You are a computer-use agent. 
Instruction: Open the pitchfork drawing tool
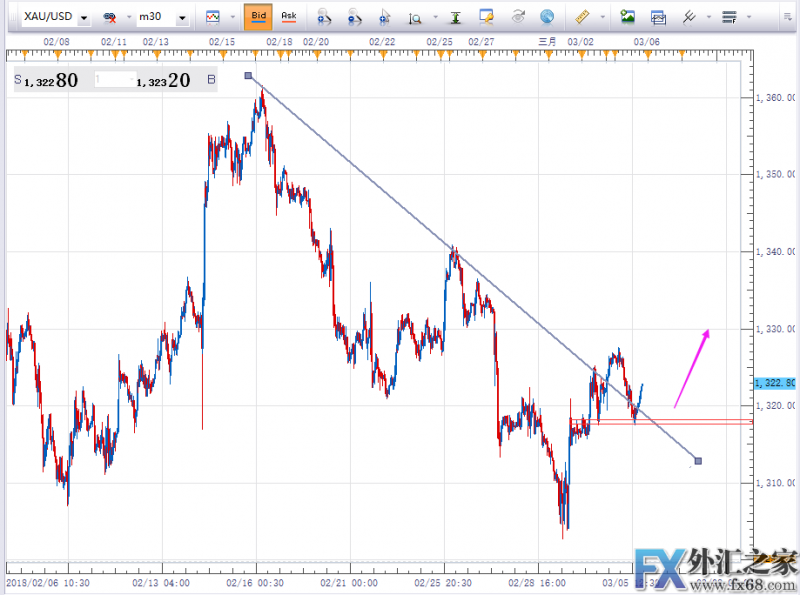coord(689,17)
